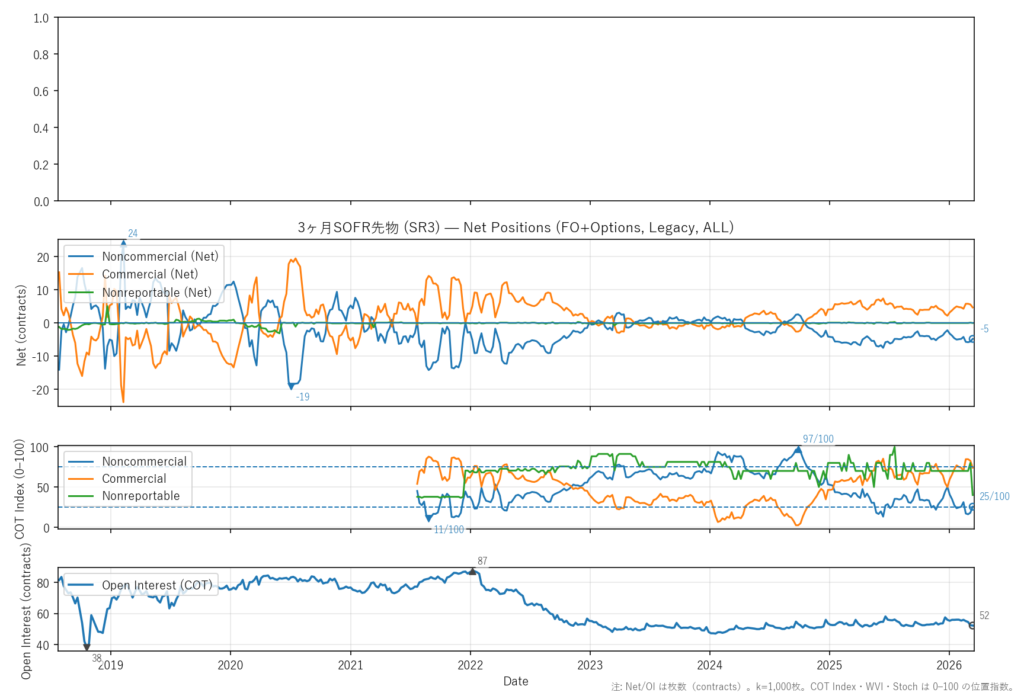Click the 2025 tick on the Date axis
This screenshot has width=1024, height=699.
829,664
